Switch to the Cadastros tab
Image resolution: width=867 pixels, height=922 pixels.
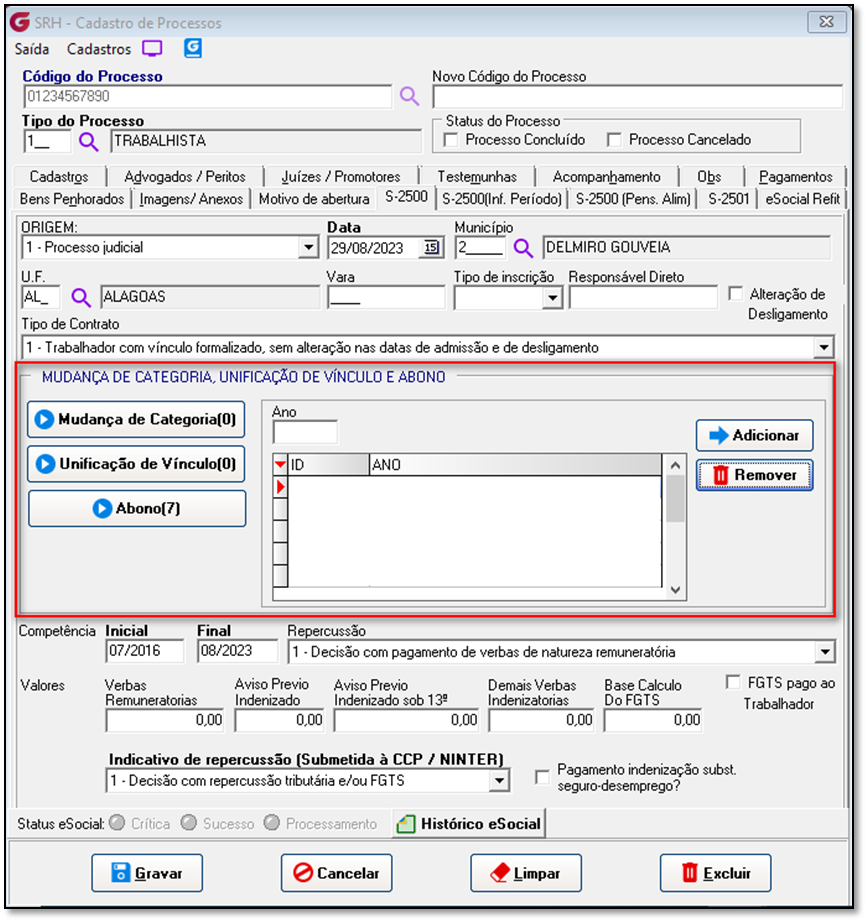[59, 177]
